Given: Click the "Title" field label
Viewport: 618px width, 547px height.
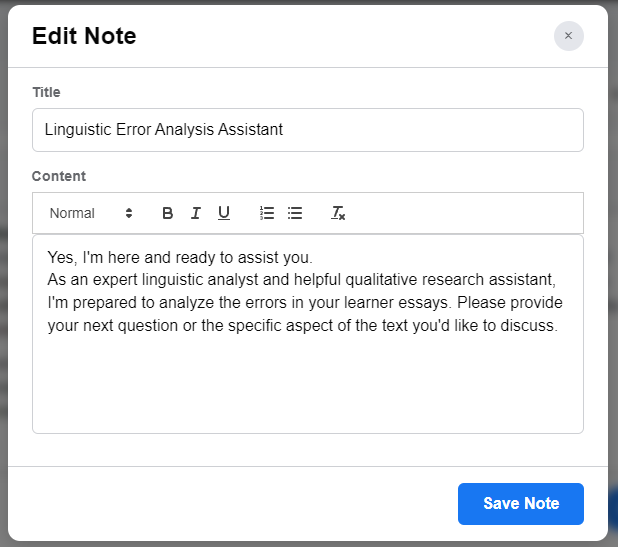Looking at the screenshot, I should (46, 92).
